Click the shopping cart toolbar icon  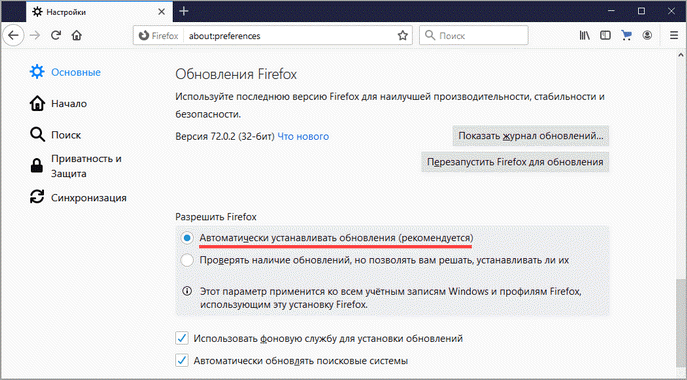[627, 36]
